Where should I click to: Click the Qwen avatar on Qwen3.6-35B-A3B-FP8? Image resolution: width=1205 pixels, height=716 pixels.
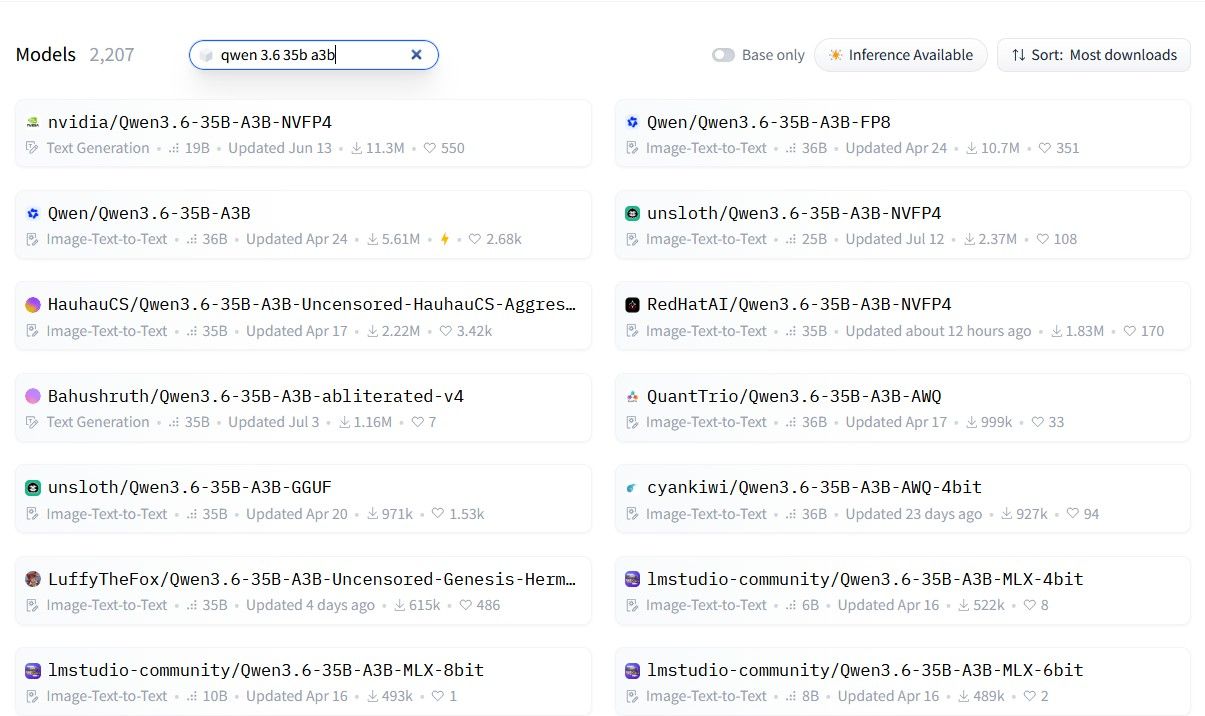[632, 122]
